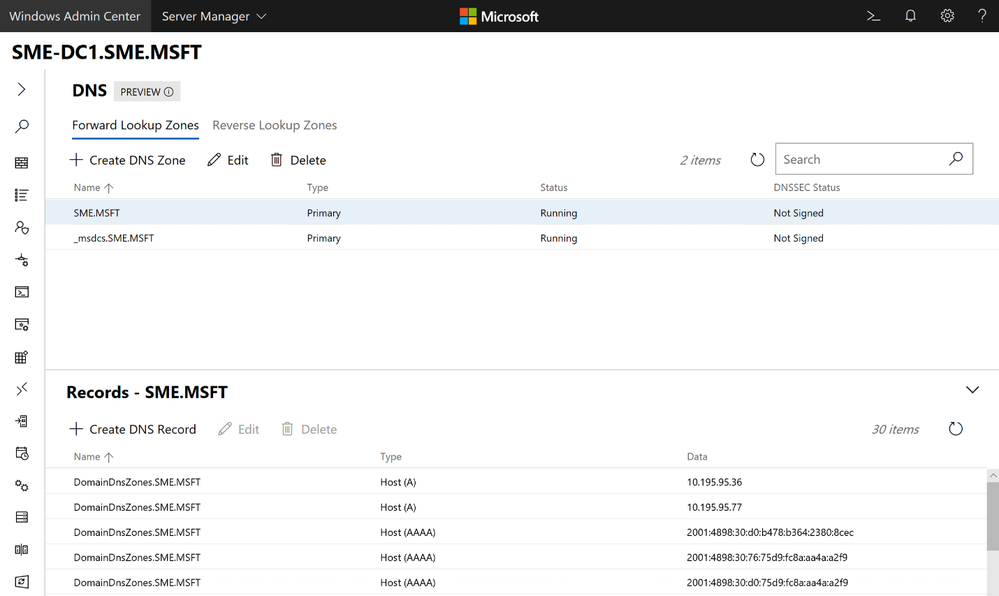Open notifications bell icon
Image resolution: width=999 pixels, height=596 pixels.
click(910, 16)
